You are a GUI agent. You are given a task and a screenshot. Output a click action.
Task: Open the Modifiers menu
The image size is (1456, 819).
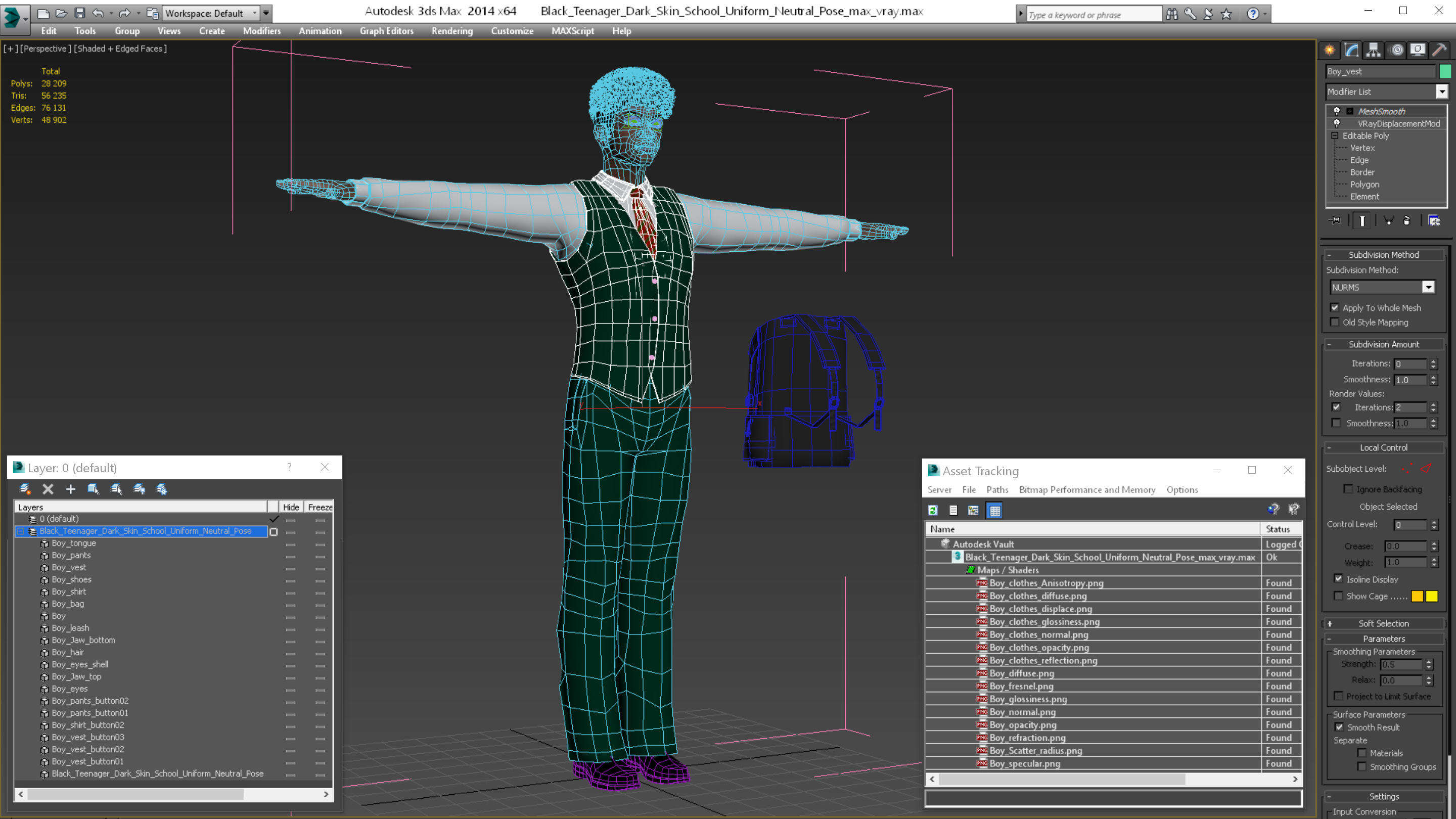tap(262, 31)
